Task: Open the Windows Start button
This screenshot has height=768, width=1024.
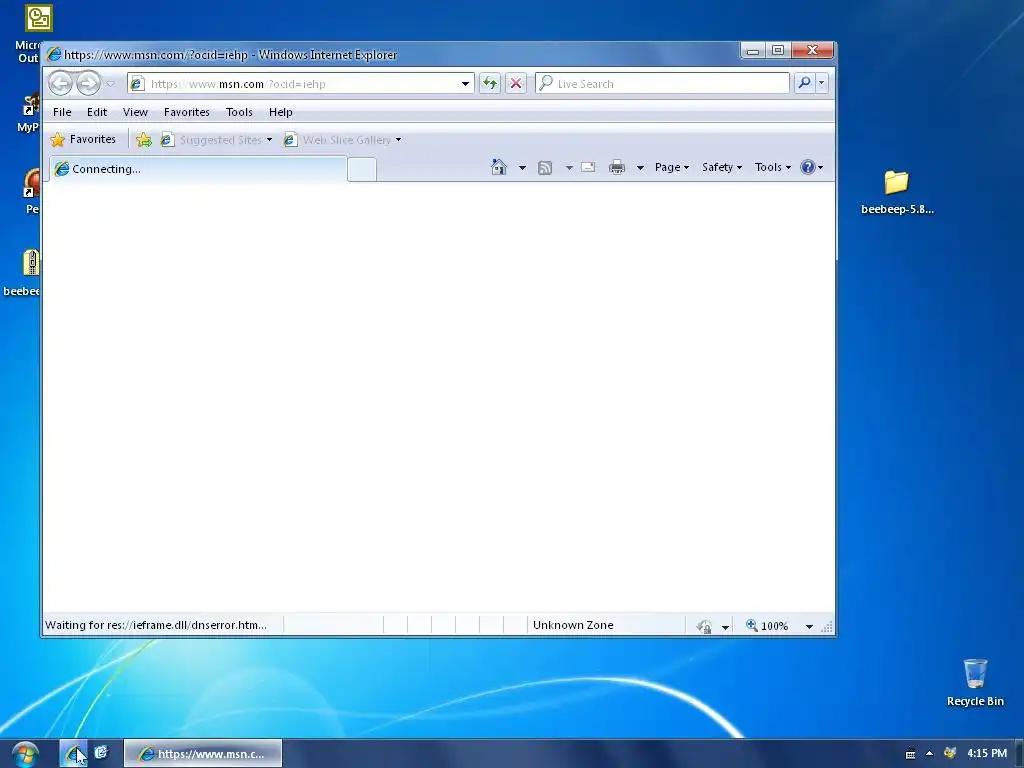Action: point(25,754)
